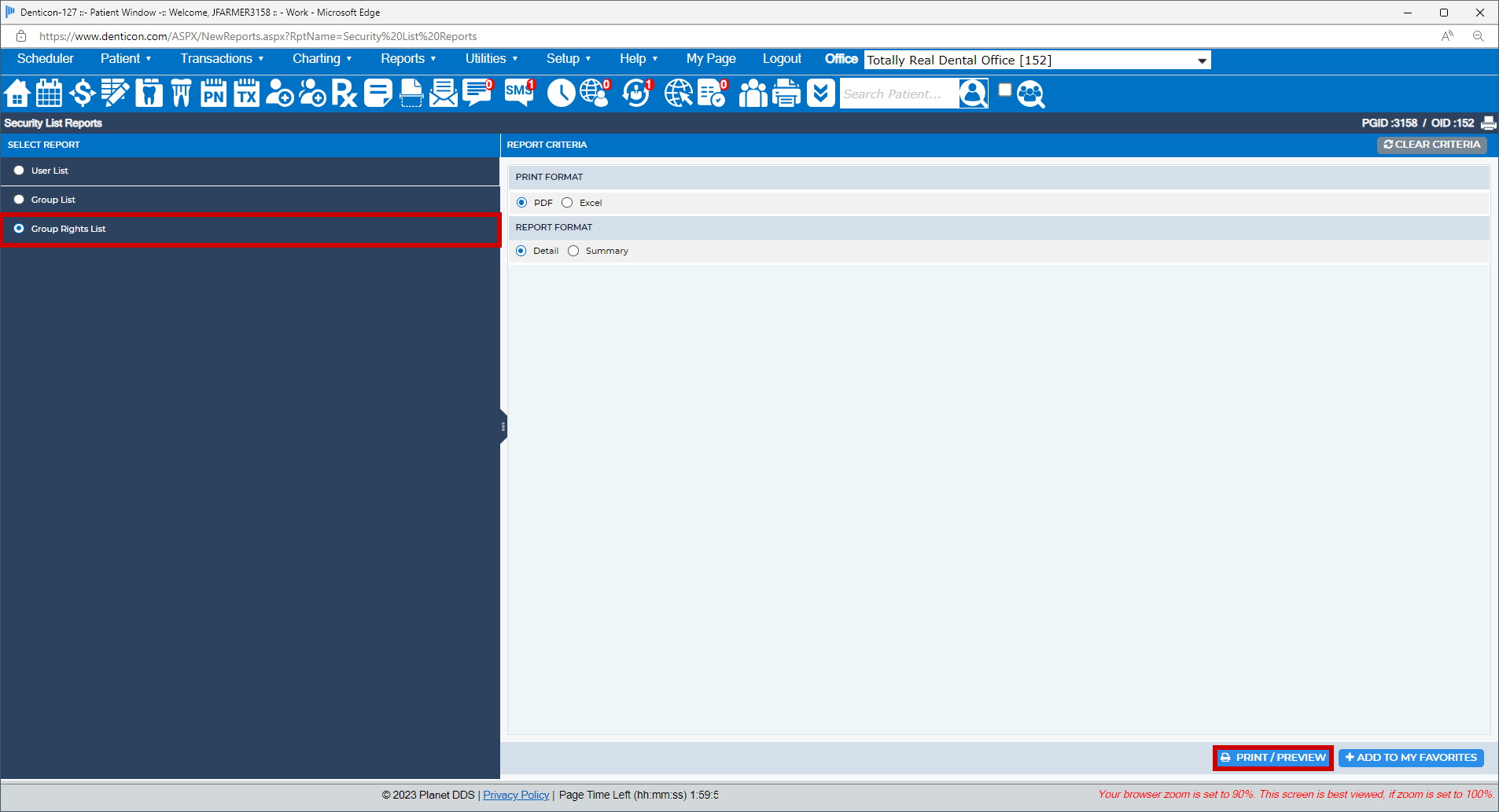Collapse the left report panel handle
The image size is (1499, 812).
[503, 427]
